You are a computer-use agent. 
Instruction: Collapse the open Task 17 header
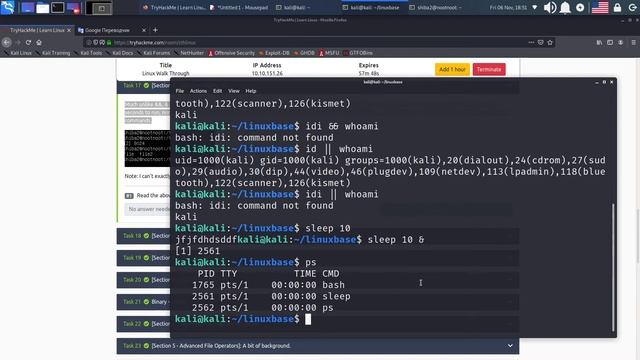(144, 86)
